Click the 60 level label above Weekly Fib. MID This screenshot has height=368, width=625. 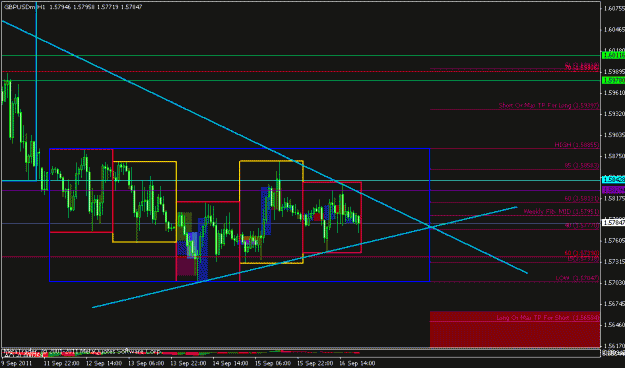point(582,199)
